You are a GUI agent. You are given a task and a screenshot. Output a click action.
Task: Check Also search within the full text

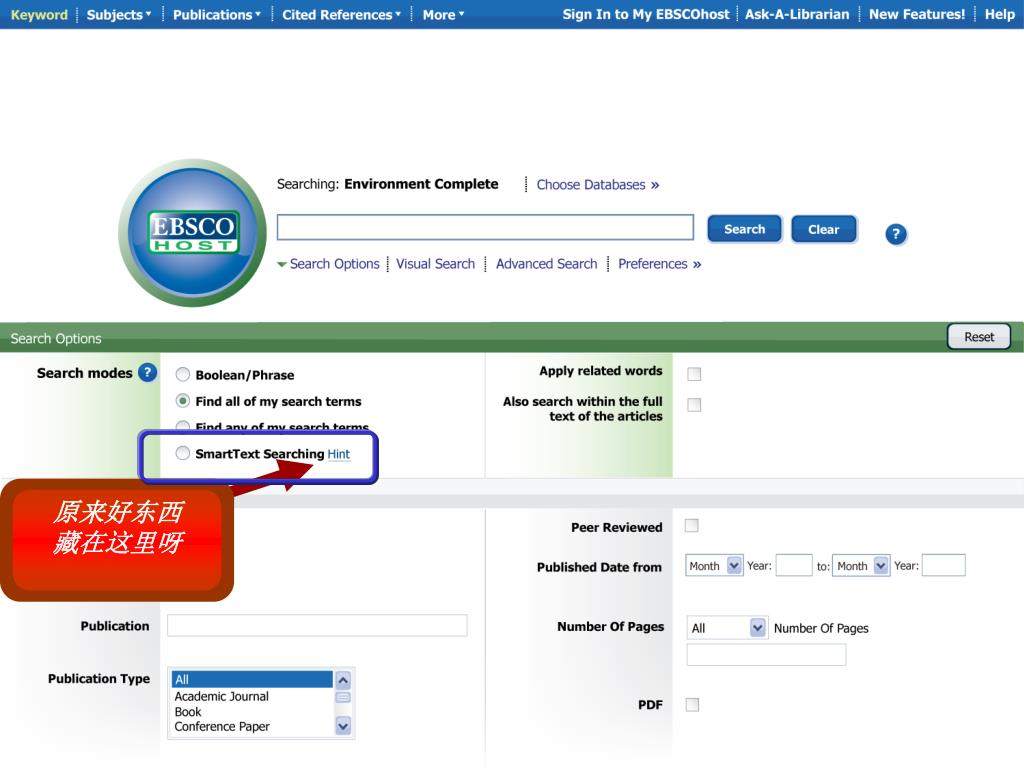[694, 405]
